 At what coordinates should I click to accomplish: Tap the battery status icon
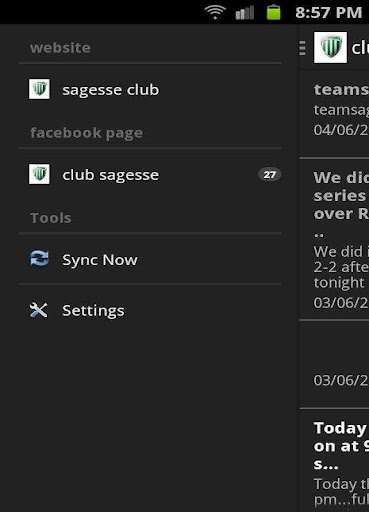click(x=274, y=12)
